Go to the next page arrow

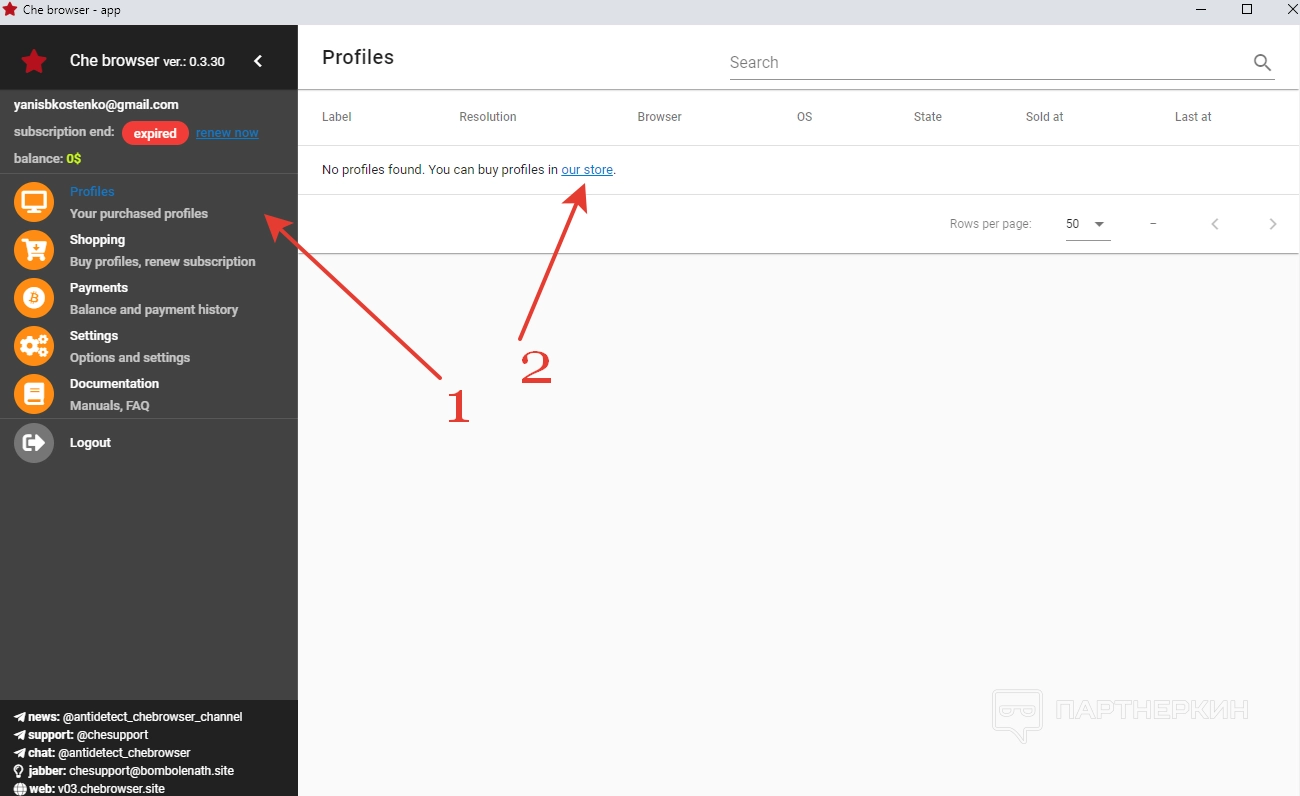point(1273,224)
